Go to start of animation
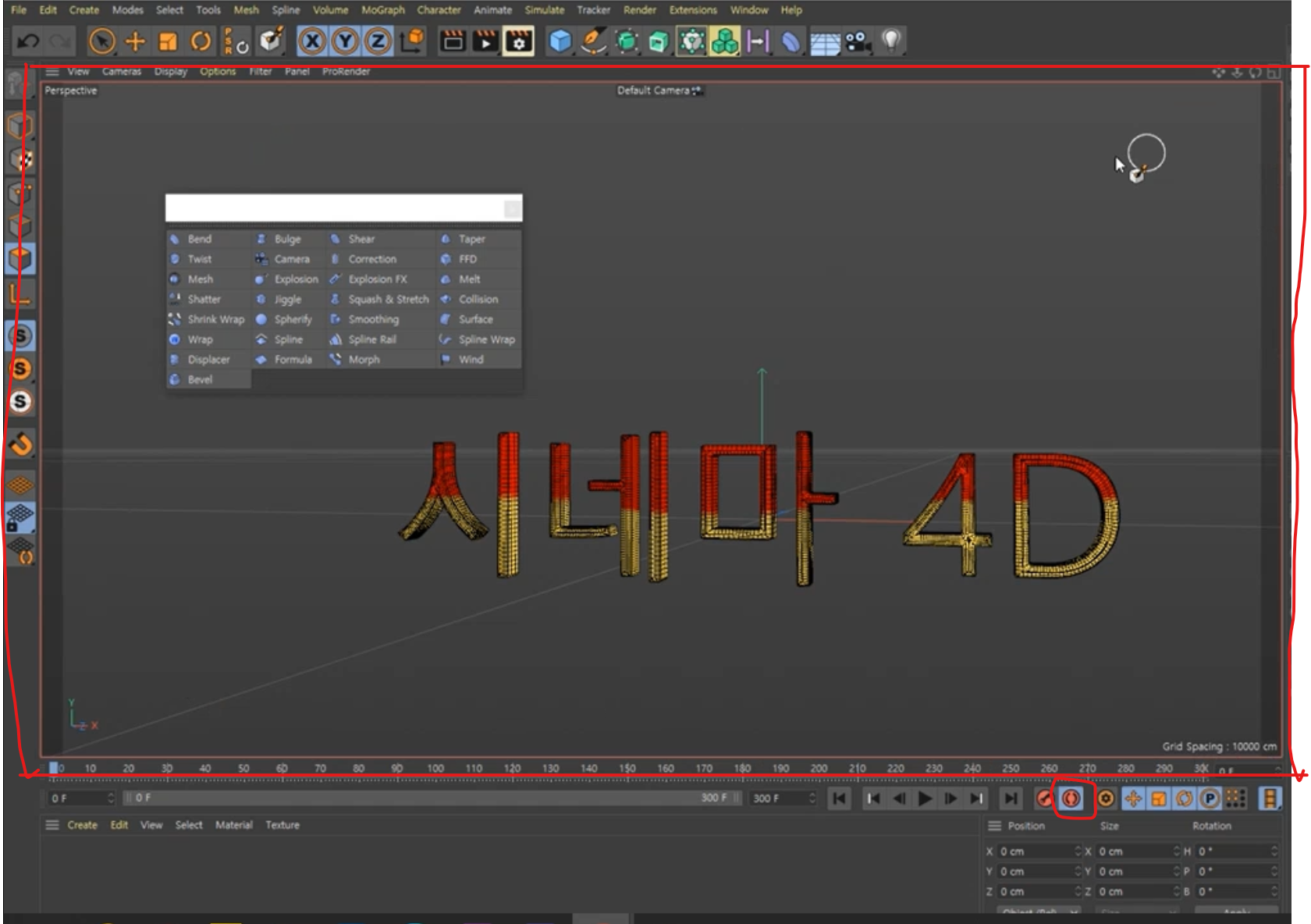Screen dimensions: 1311x924 (x=839, y=798)
